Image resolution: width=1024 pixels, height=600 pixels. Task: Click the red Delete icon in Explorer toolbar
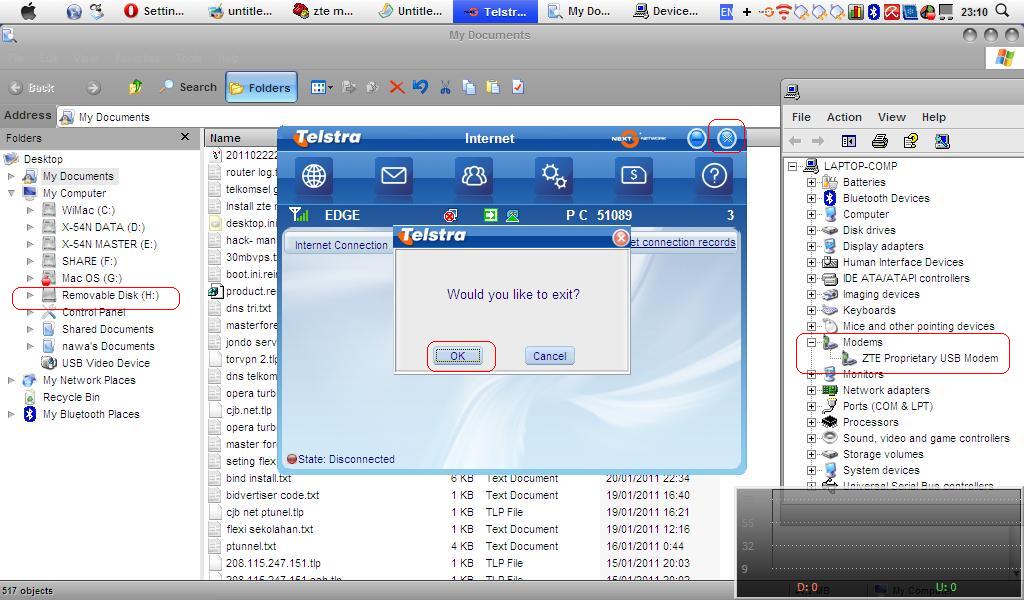tap(396, 87)
